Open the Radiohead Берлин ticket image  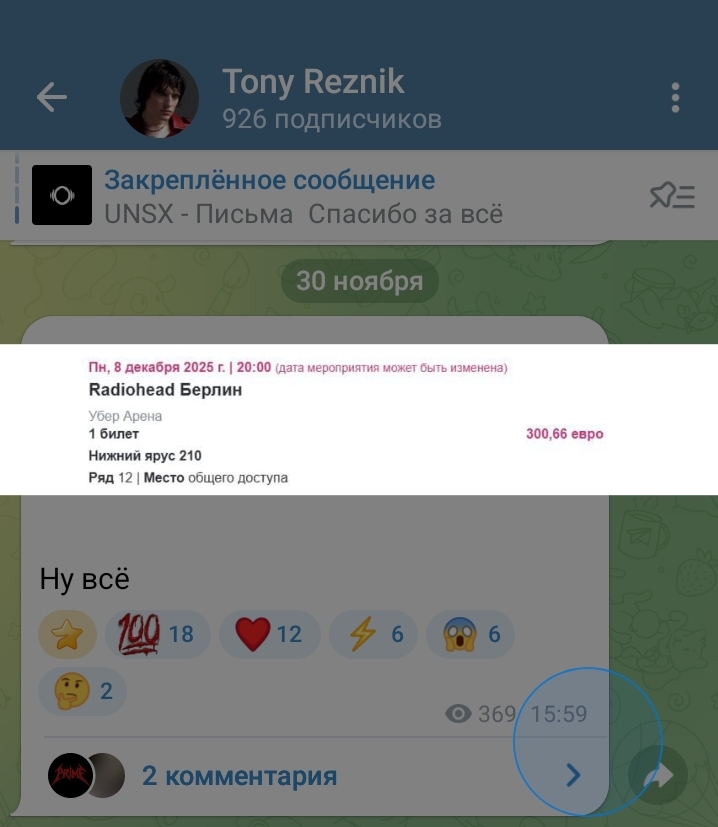(359, 419)
